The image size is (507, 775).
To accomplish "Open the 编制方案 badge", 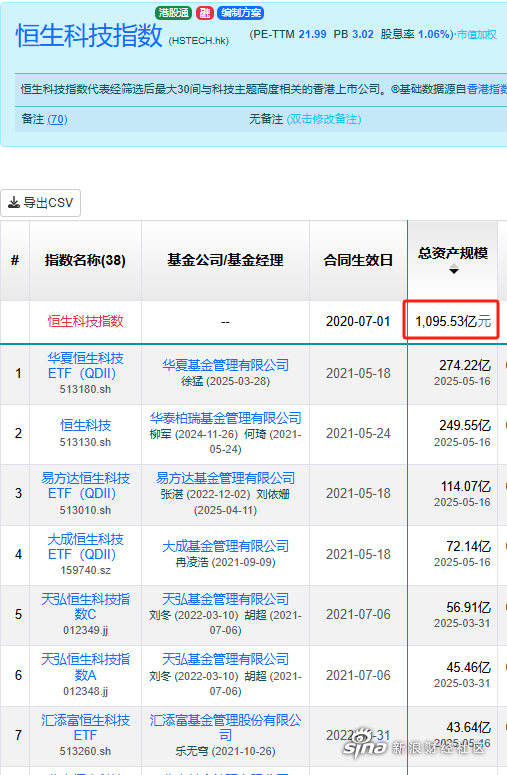I will coord(241,13).
